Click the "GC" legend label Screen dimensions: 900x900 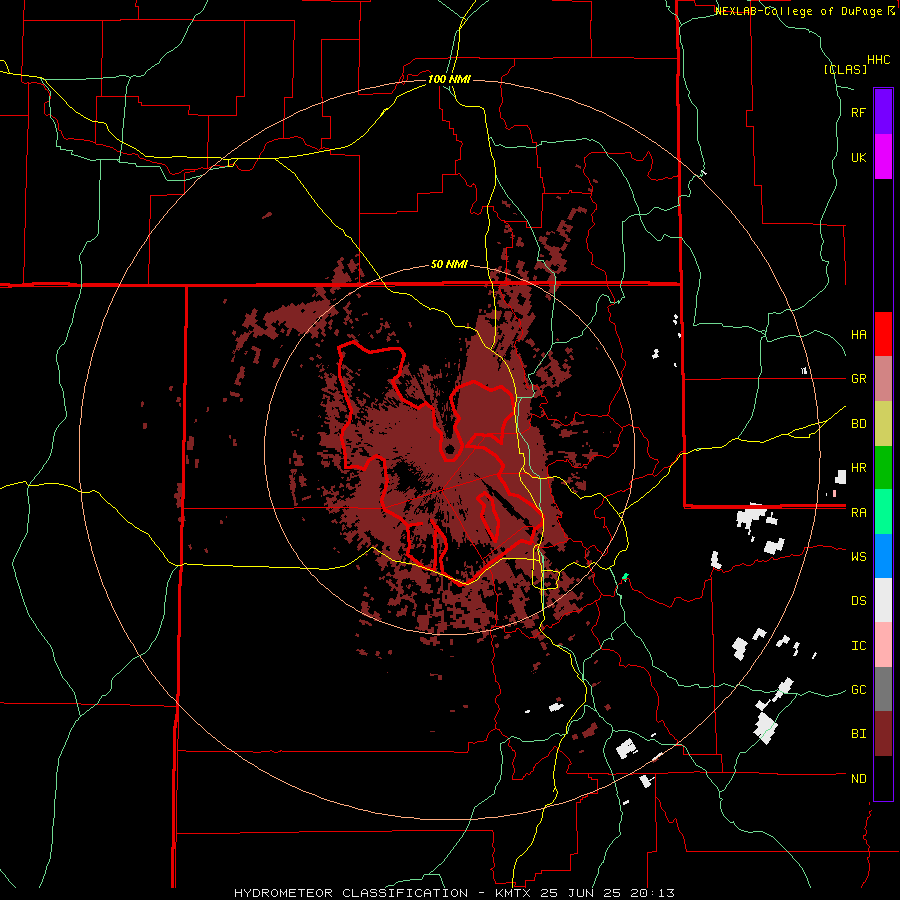click(x=859, y=690)
